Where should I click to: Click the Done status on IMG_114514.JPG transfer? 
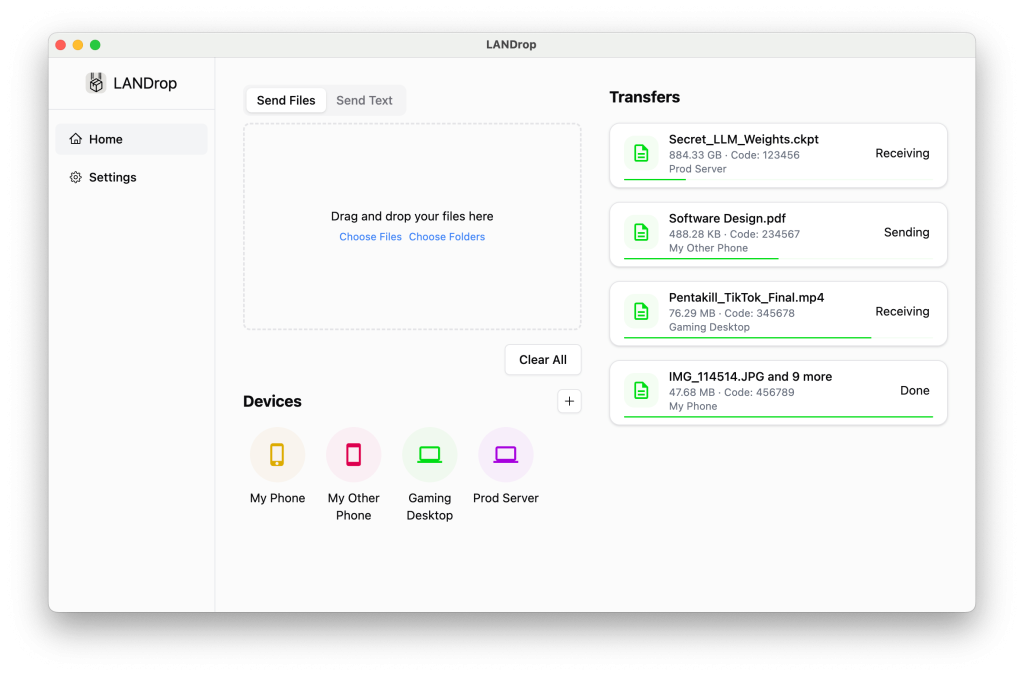click(x=914, y=391)
